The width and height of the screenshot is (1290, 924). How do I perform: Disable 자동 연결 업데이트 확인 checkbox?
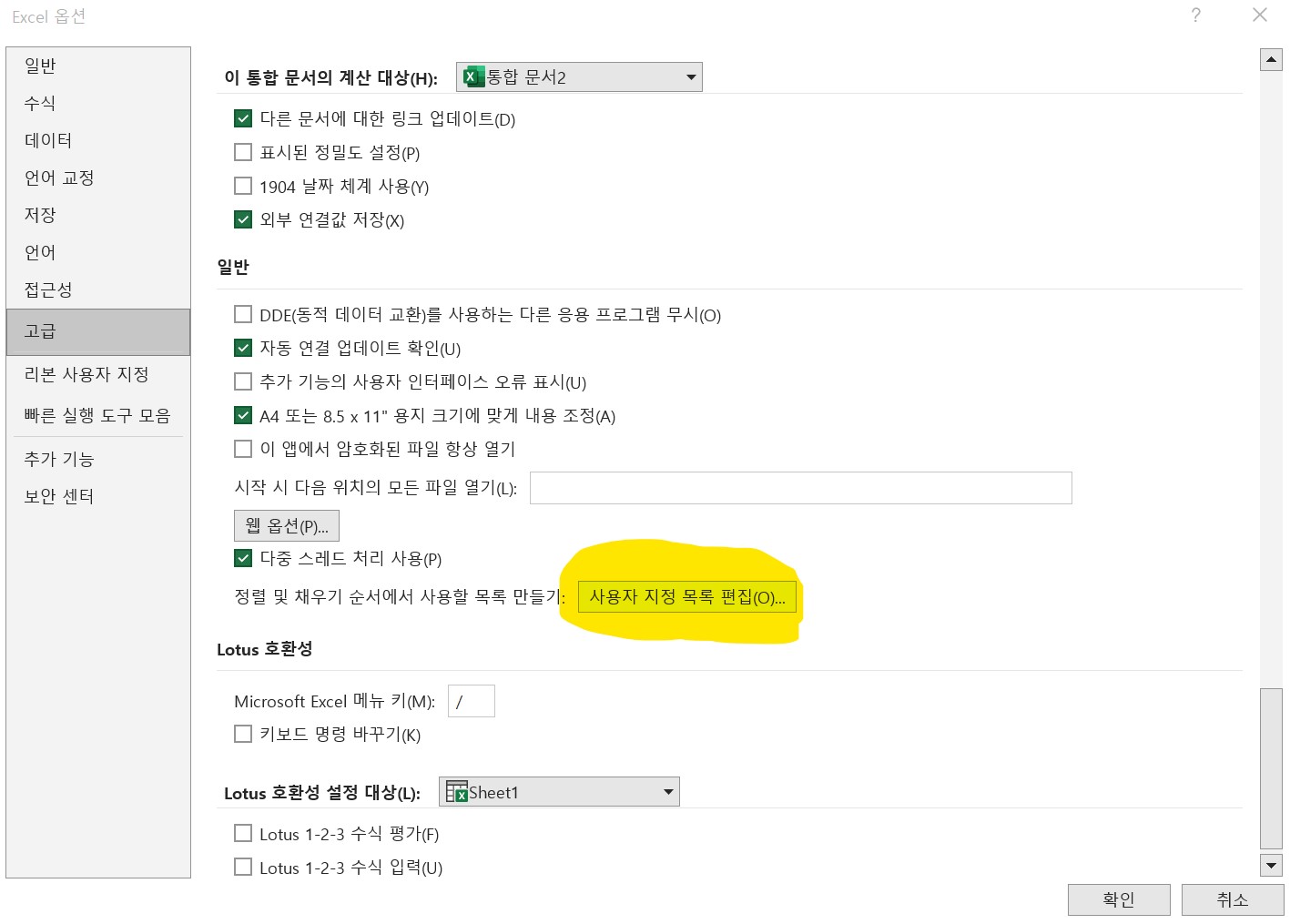point(243,348)
